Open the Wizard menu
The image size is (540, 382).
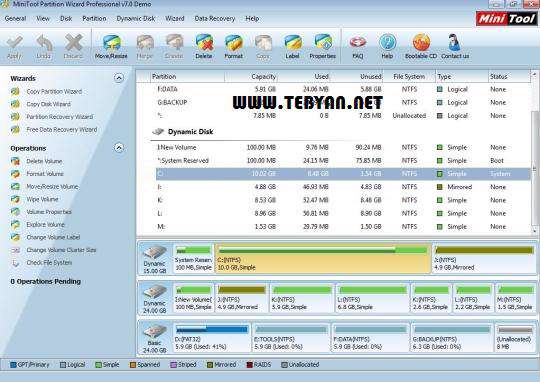(175, 19)
